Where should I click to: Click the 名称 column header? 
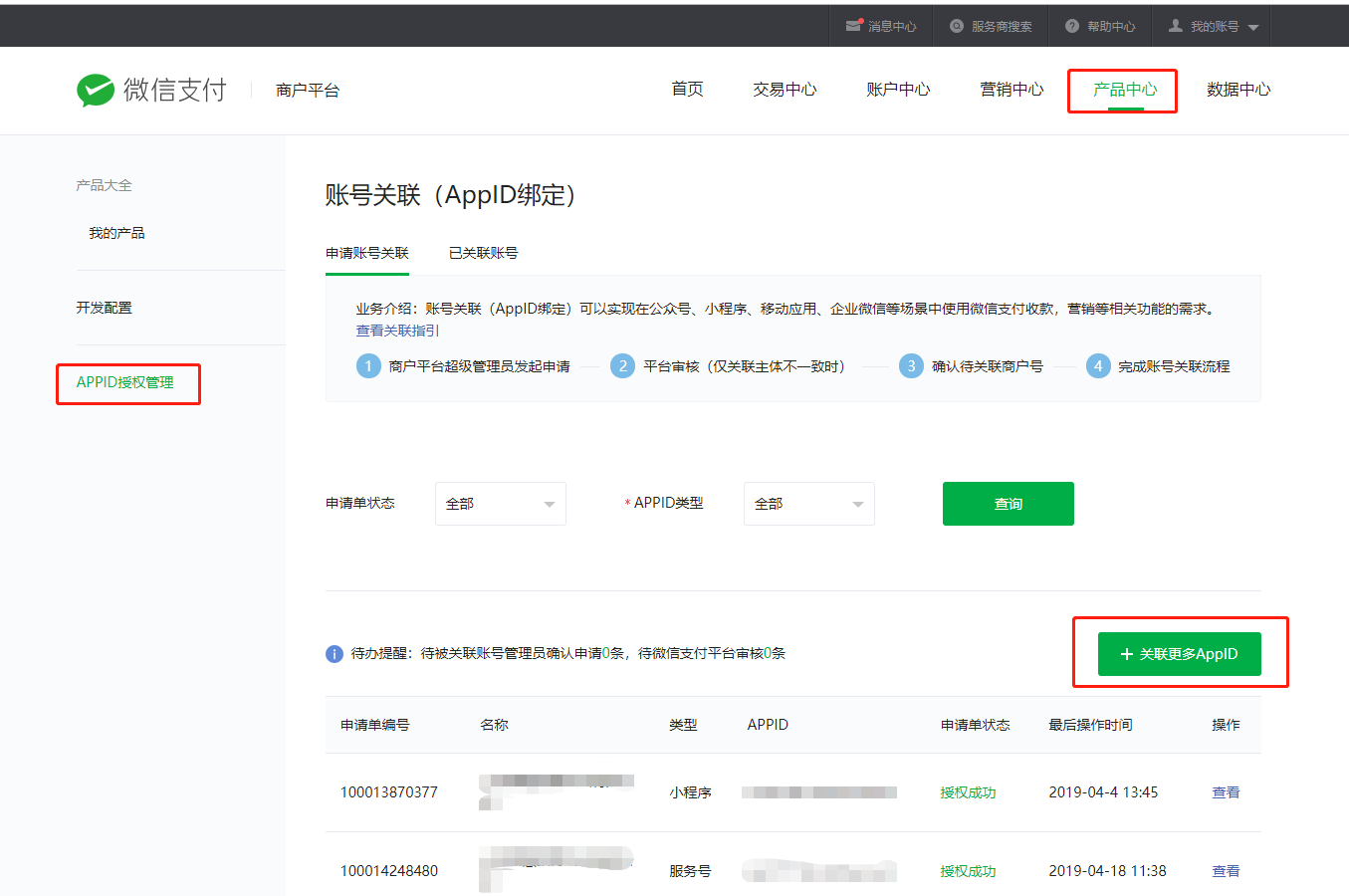tap(494, 725)
